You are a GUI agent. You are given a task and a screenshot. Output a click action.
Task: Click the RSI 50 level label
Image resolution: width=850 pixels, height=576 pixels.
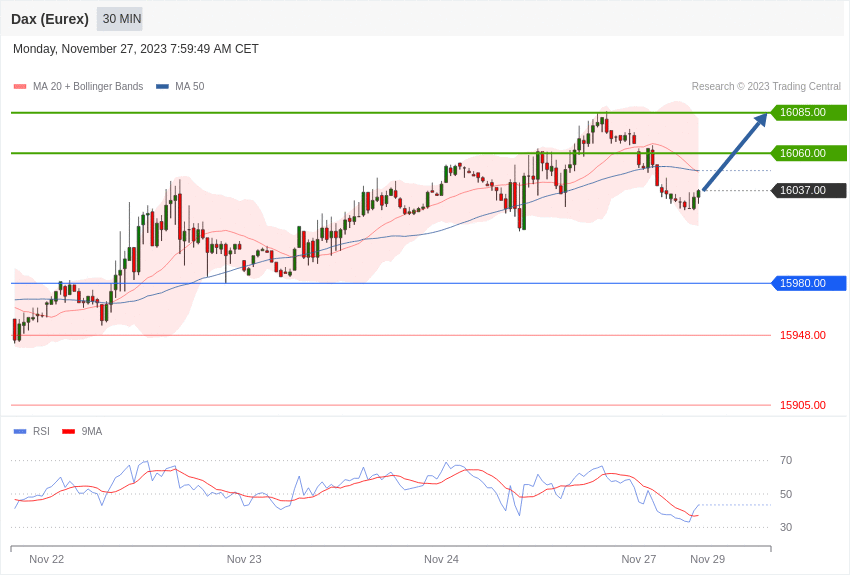click(x=786, y=494)
